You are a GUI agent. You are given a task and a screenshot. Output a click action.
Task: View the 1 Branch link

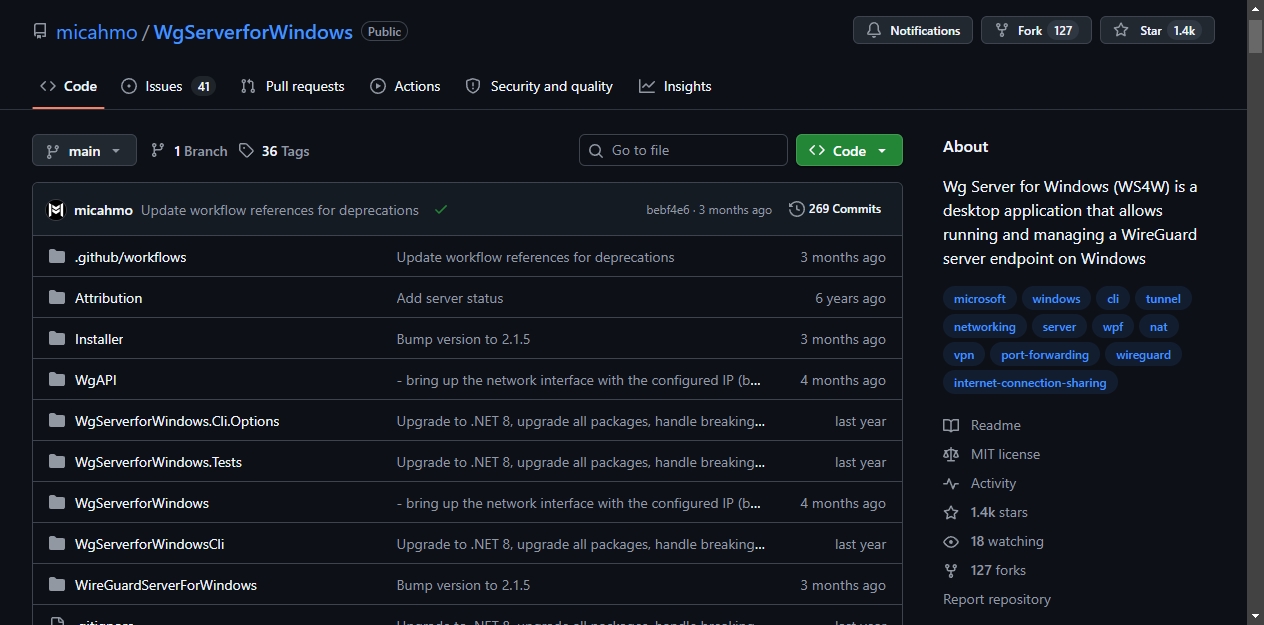click(x=189, y=151)
